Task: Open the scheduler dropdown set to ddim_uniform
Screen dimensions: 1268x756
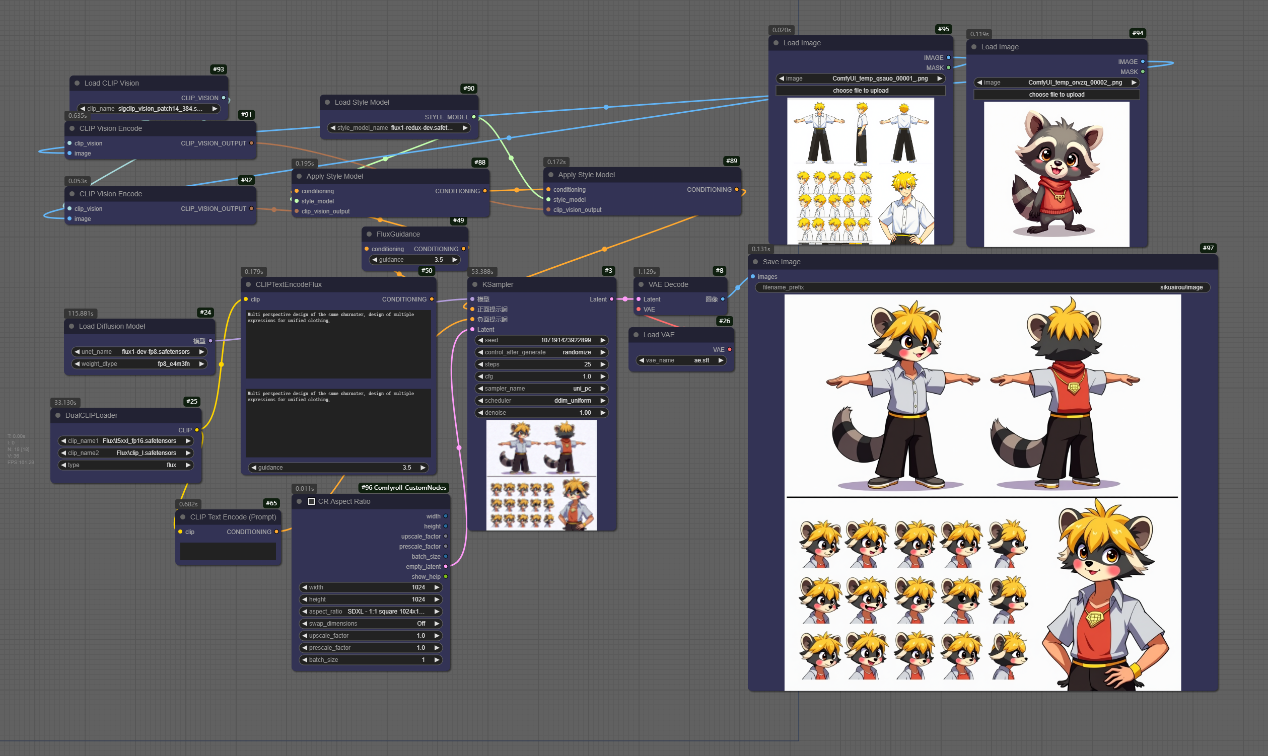Action: pos(541,400)
